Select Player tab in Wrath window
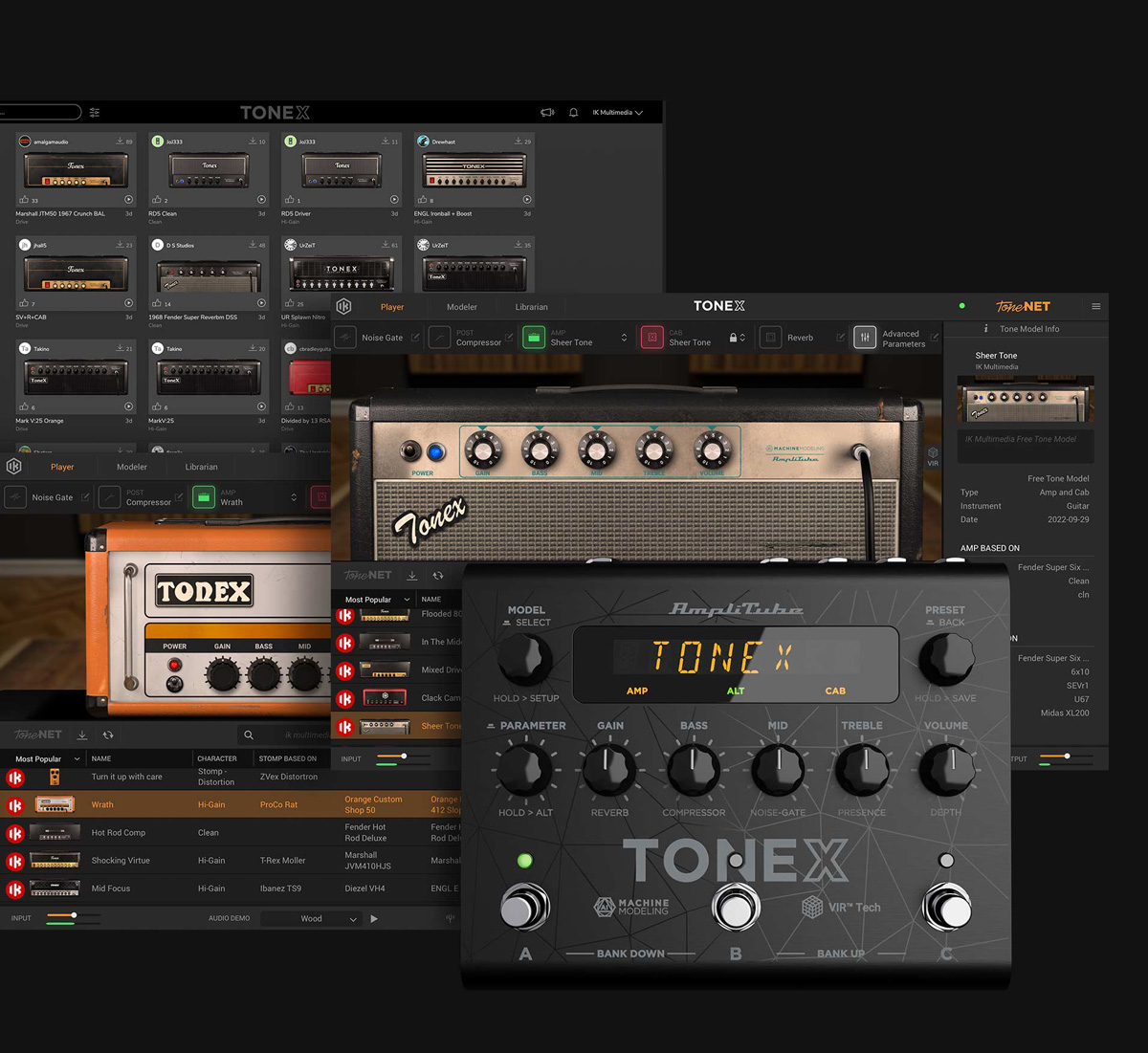The width and height of the screenshot is (1148, 1053). (62, 467)
